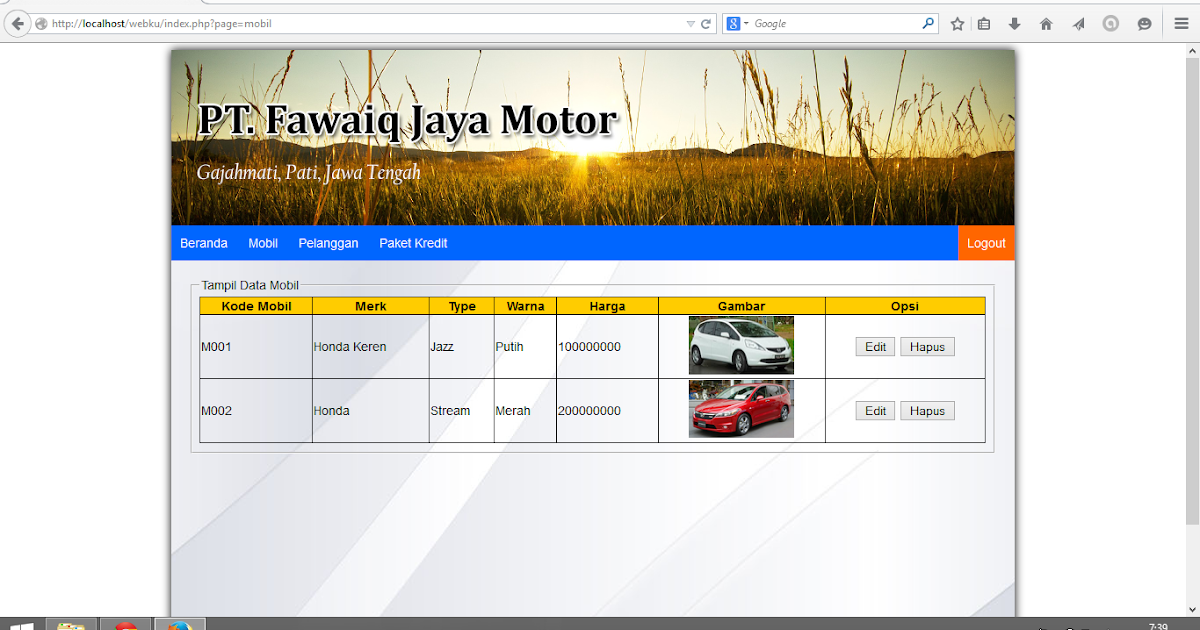Select the M001 code cell
Viewport: 1200px width, 630px height.
256,347
